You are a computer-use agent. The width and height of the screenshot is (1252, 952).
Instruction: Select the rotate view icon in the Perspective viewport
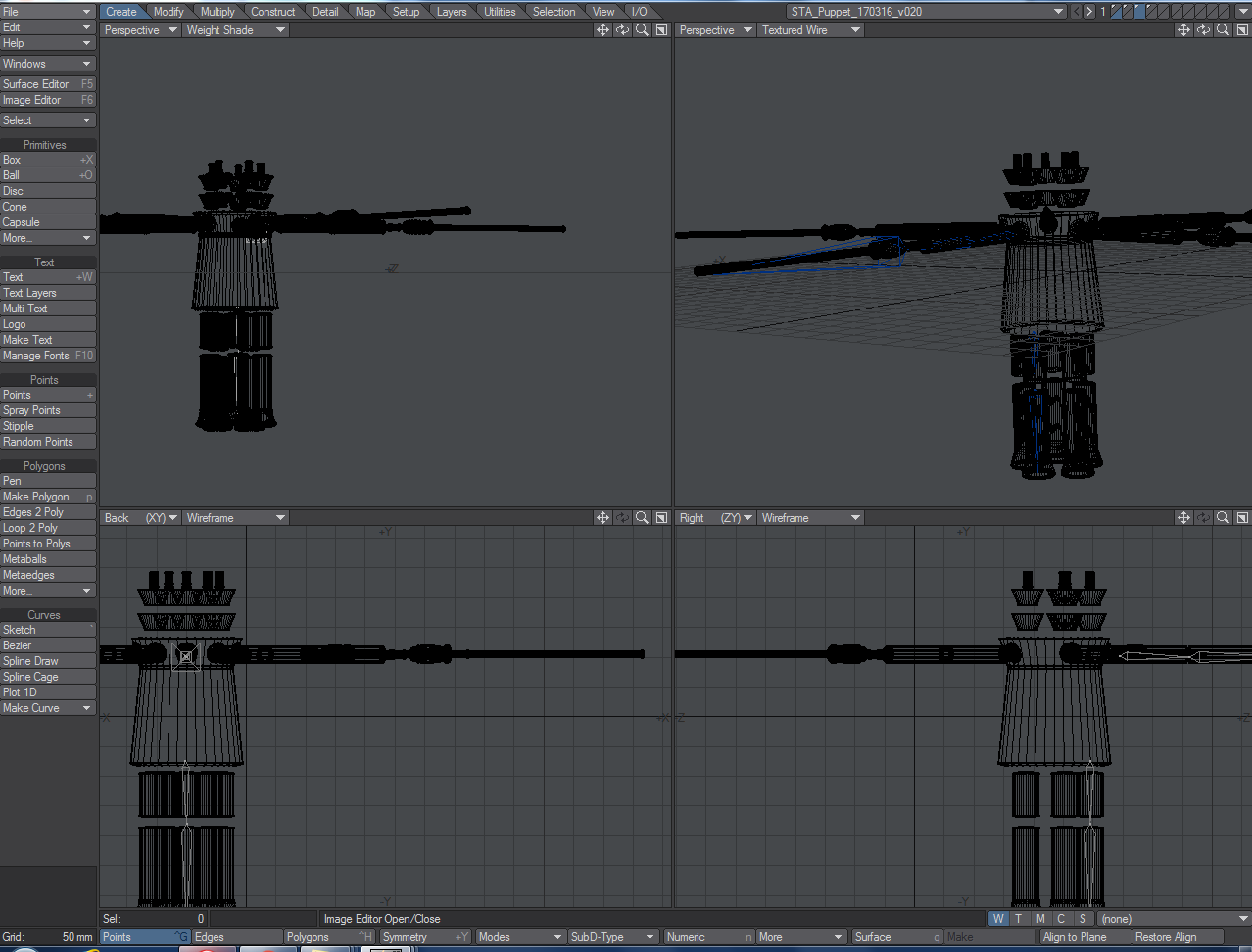pos(1203,29)
